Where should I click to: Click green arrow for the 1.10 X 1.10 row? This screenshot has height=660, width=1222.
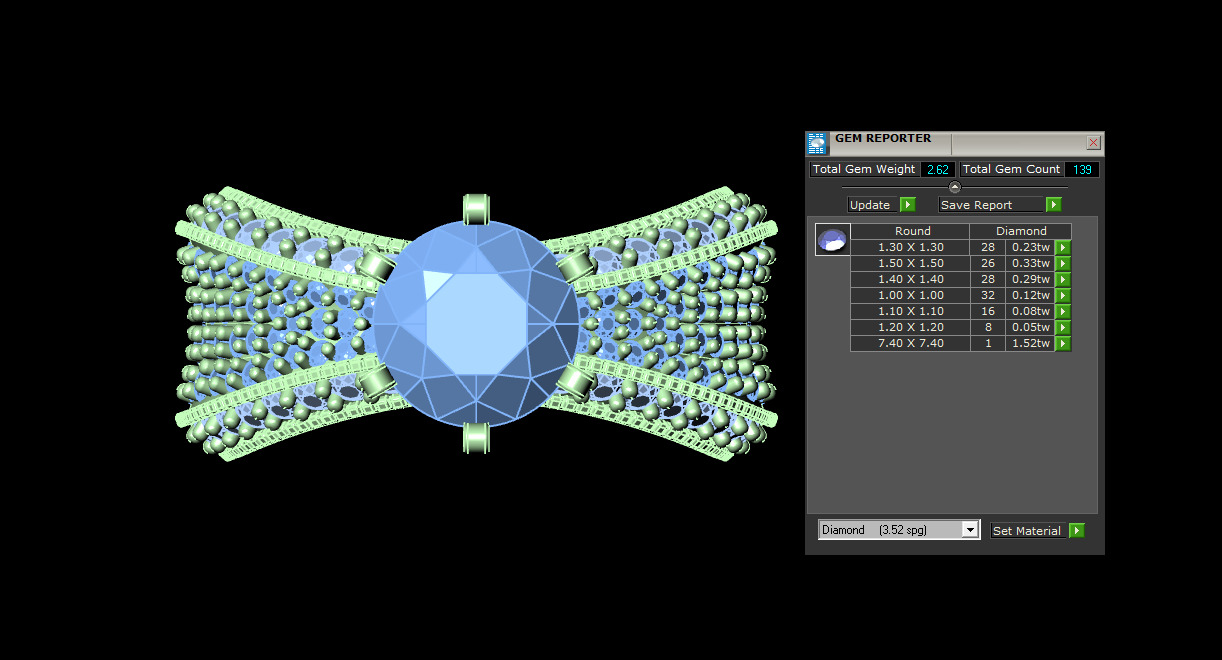[1063, 312]
